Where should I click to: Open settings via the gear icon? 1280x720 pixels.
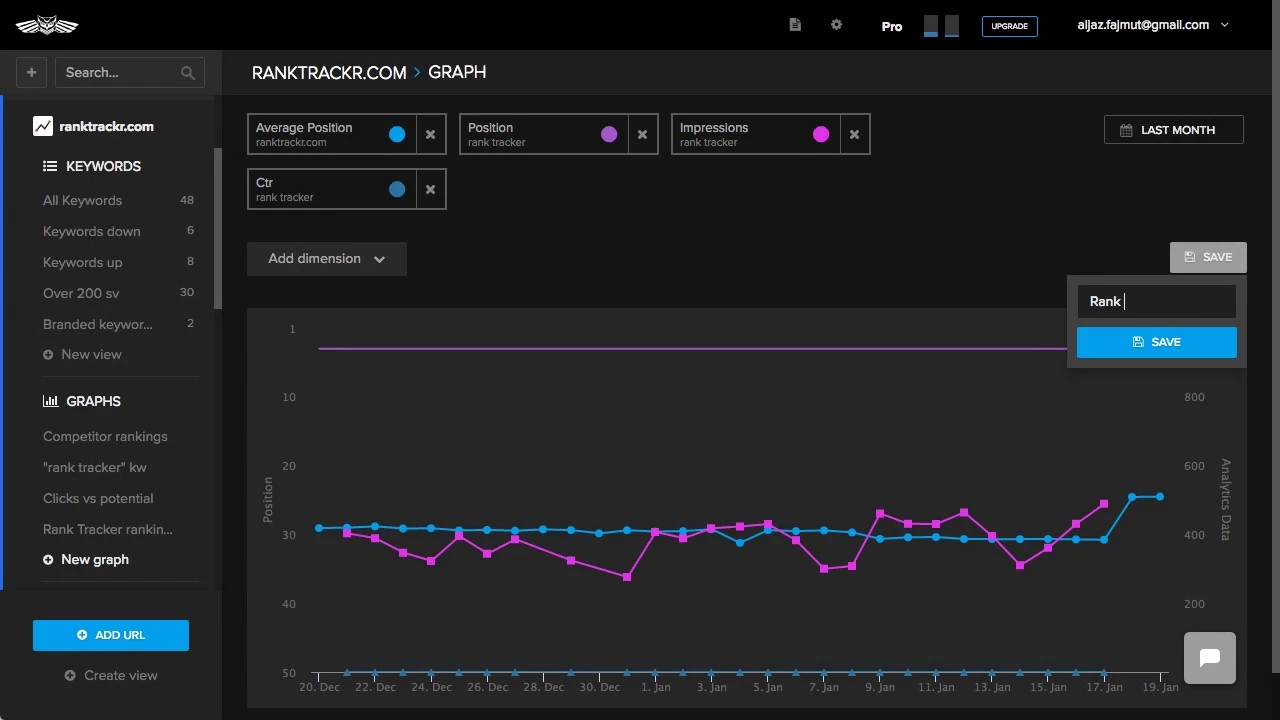[837, 25]
